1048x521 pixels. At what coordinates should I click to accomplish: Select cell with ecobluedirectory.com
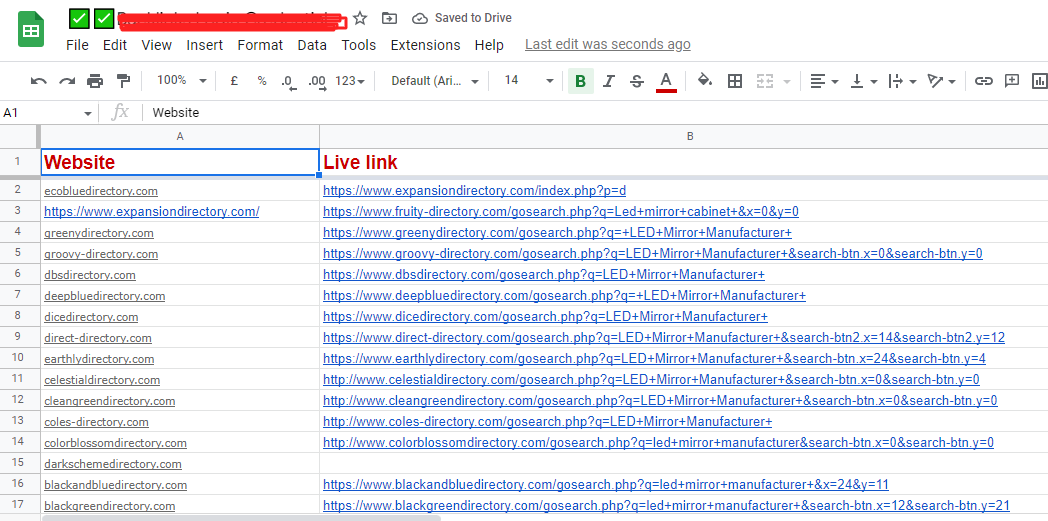tap(180, 190)
